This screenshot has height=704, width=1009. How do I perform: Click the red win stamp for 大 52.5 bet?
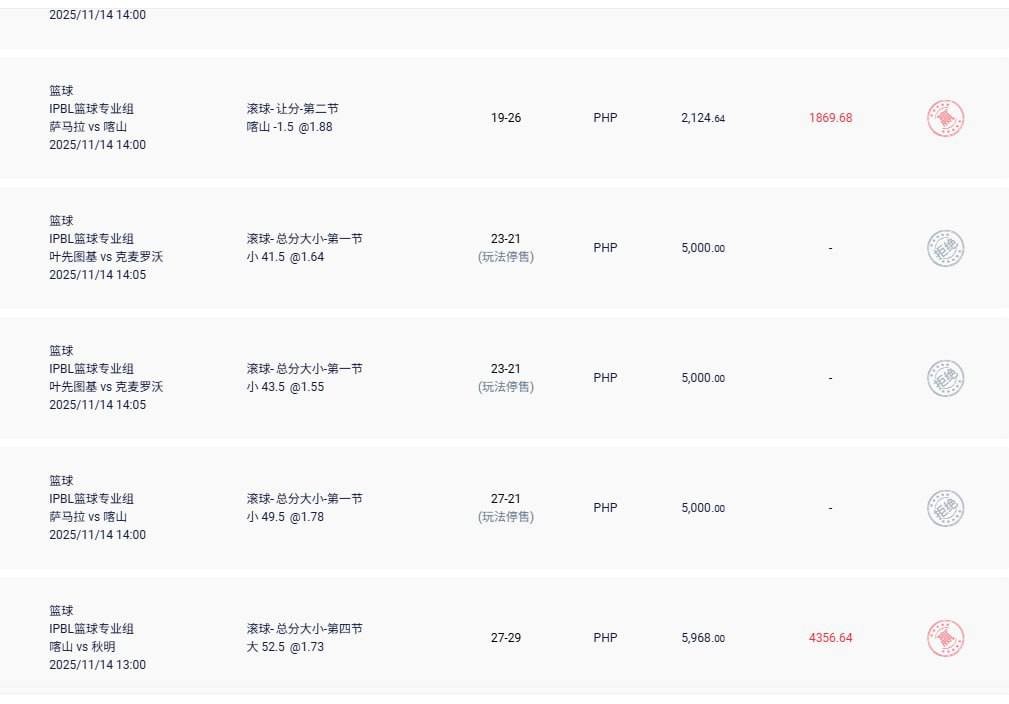tap(945, 639)
